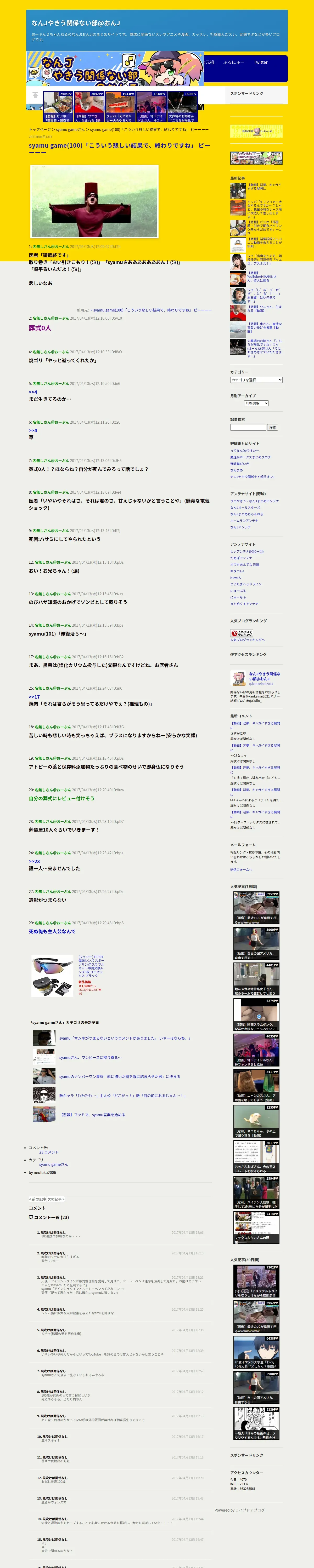Open なんJオールスターズ antenna link

coord(245,508)
